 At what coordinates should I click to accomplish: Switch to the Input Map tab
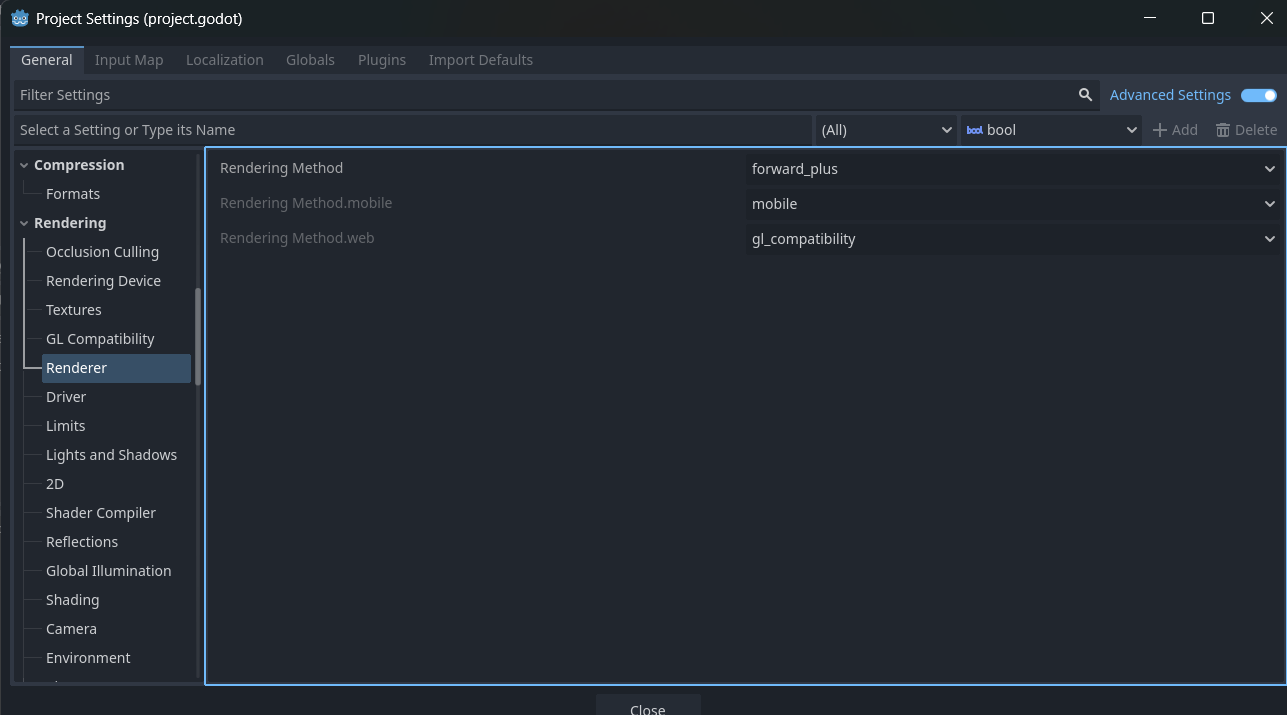click(129, 60)
